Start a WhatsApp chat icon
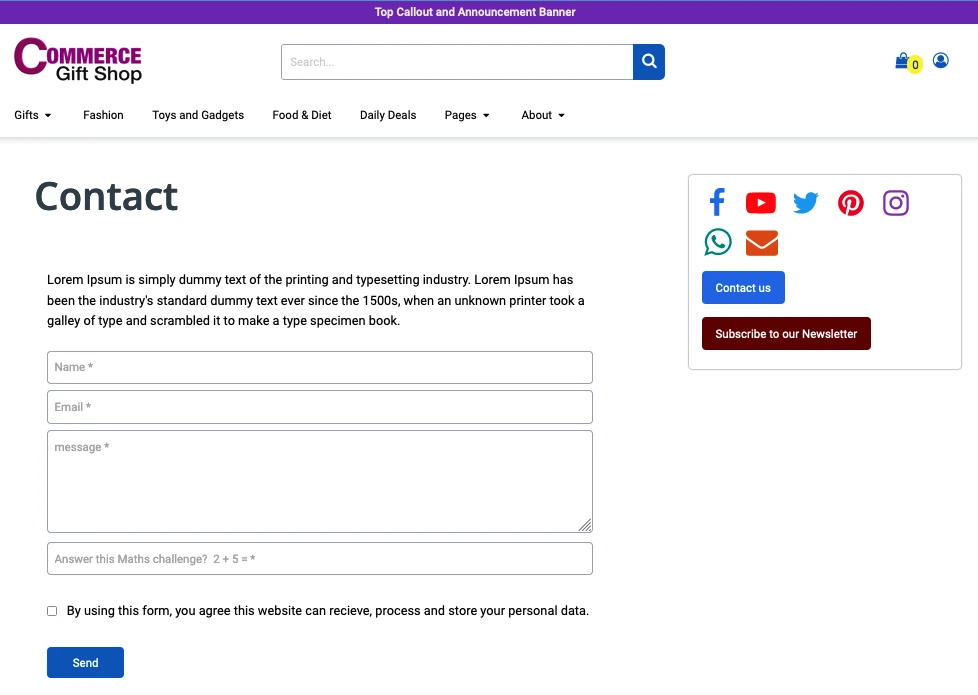 coord(718,242)
